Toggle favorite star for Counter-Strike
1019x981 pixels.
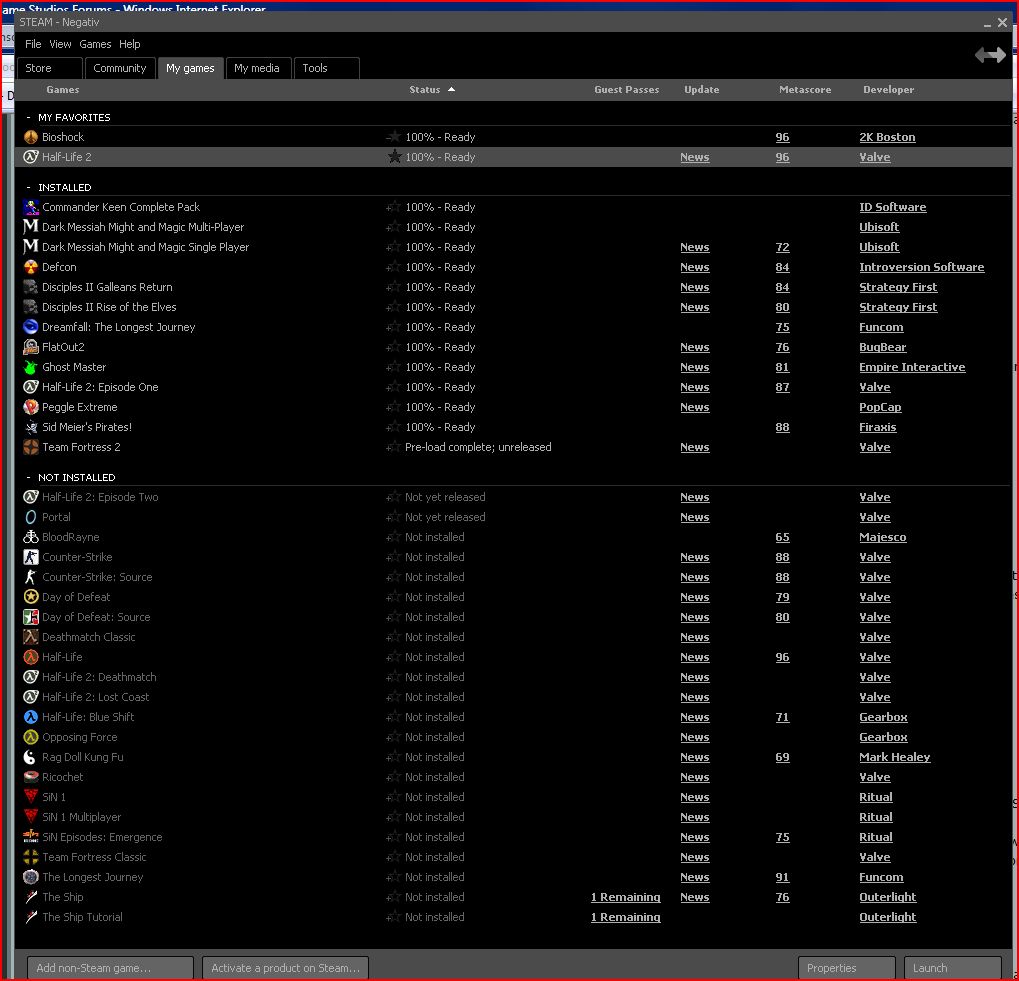tap(394, 557)
